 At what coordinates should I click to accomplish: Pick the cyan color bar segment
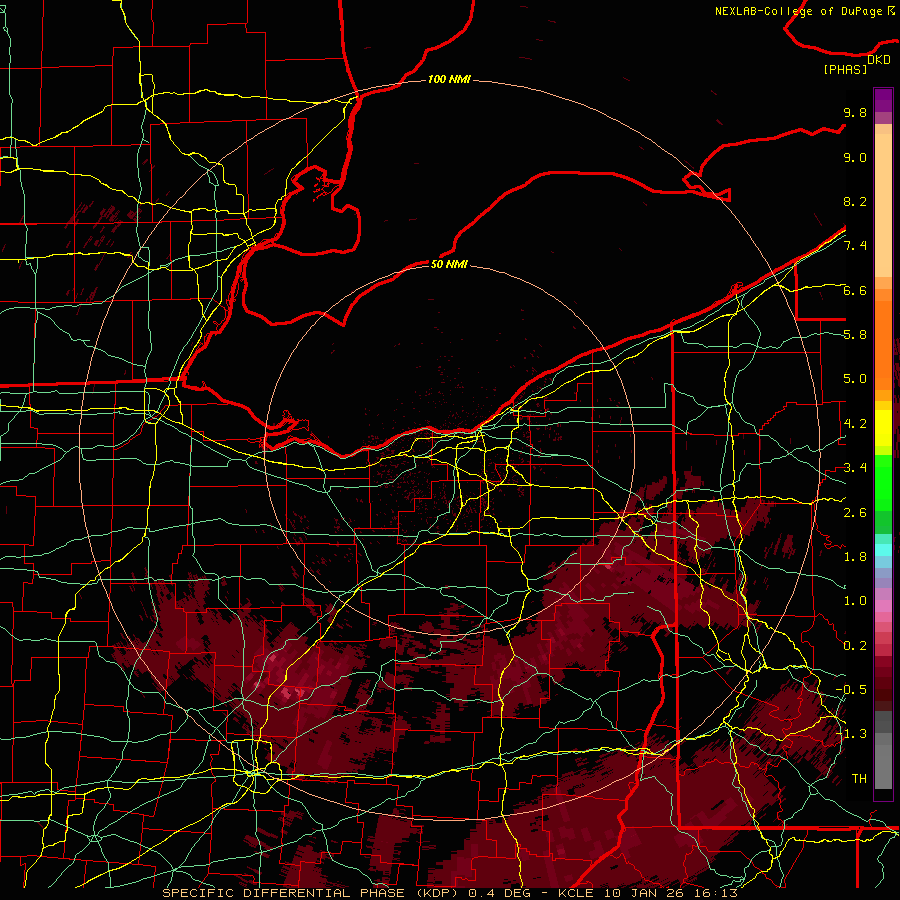pyautogui.click(x=883, y=550)
